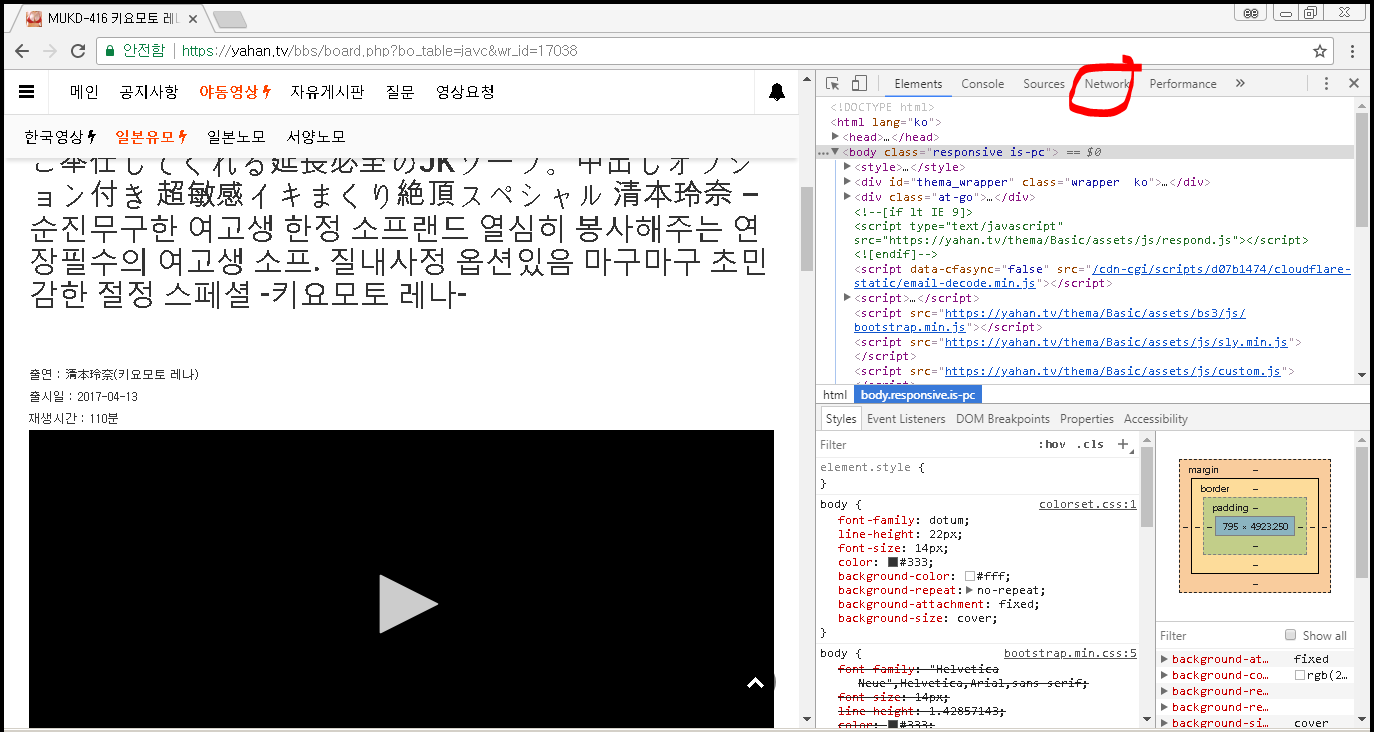Expand computed background-at… property
Screen dimensions: 1374x732
(1164, 659)
